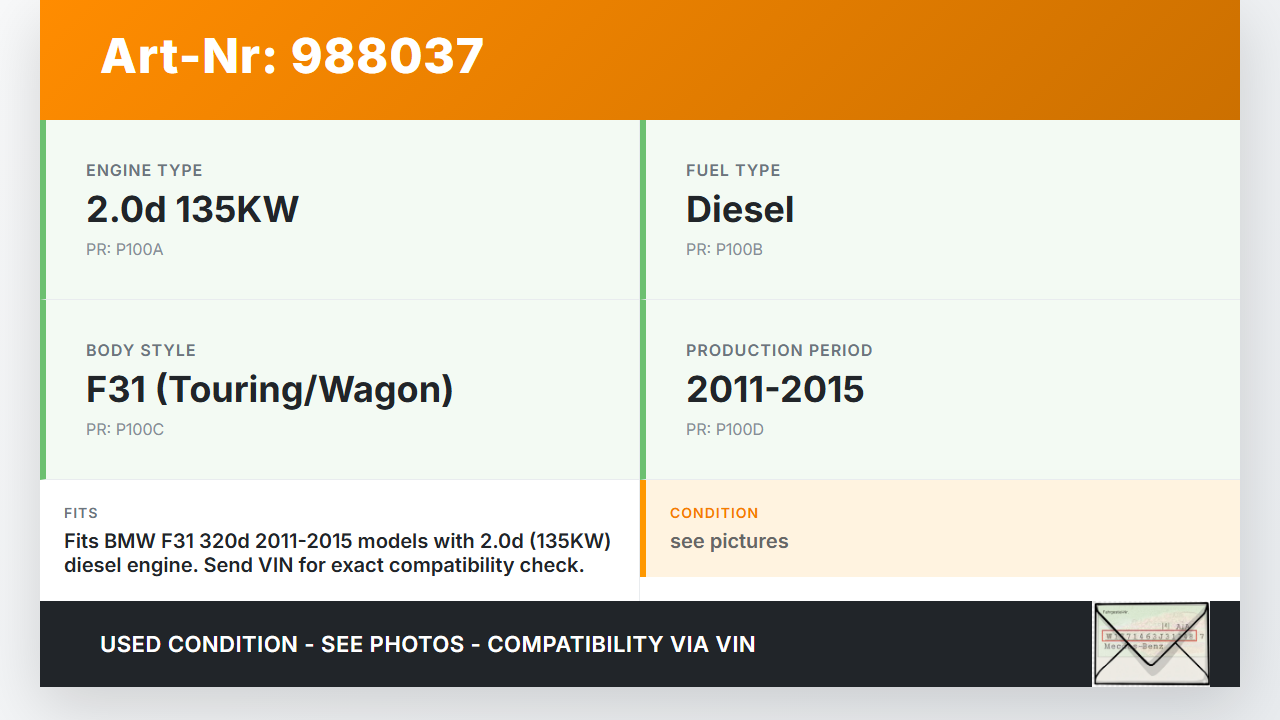Select the Engine Type 2.0d 135KW value
1280x720 pixels.
[x=192, y=209]
